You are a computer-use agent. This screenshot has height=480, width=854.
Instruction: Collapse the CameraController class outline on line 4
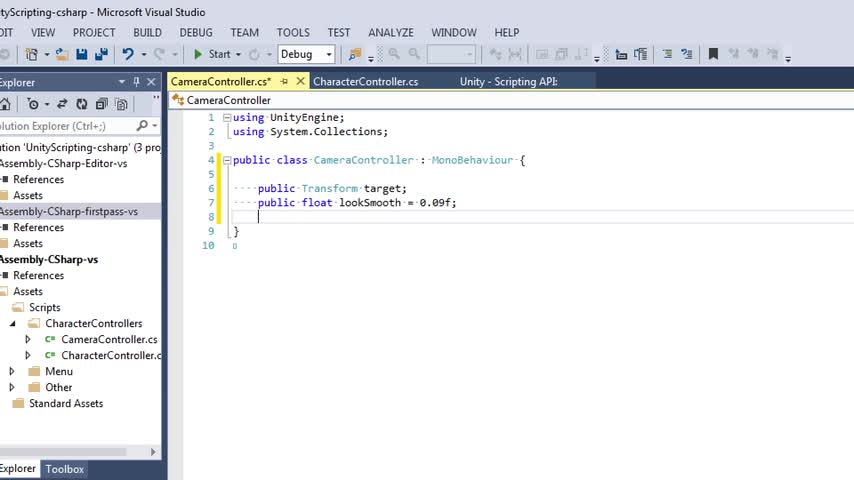227,160
